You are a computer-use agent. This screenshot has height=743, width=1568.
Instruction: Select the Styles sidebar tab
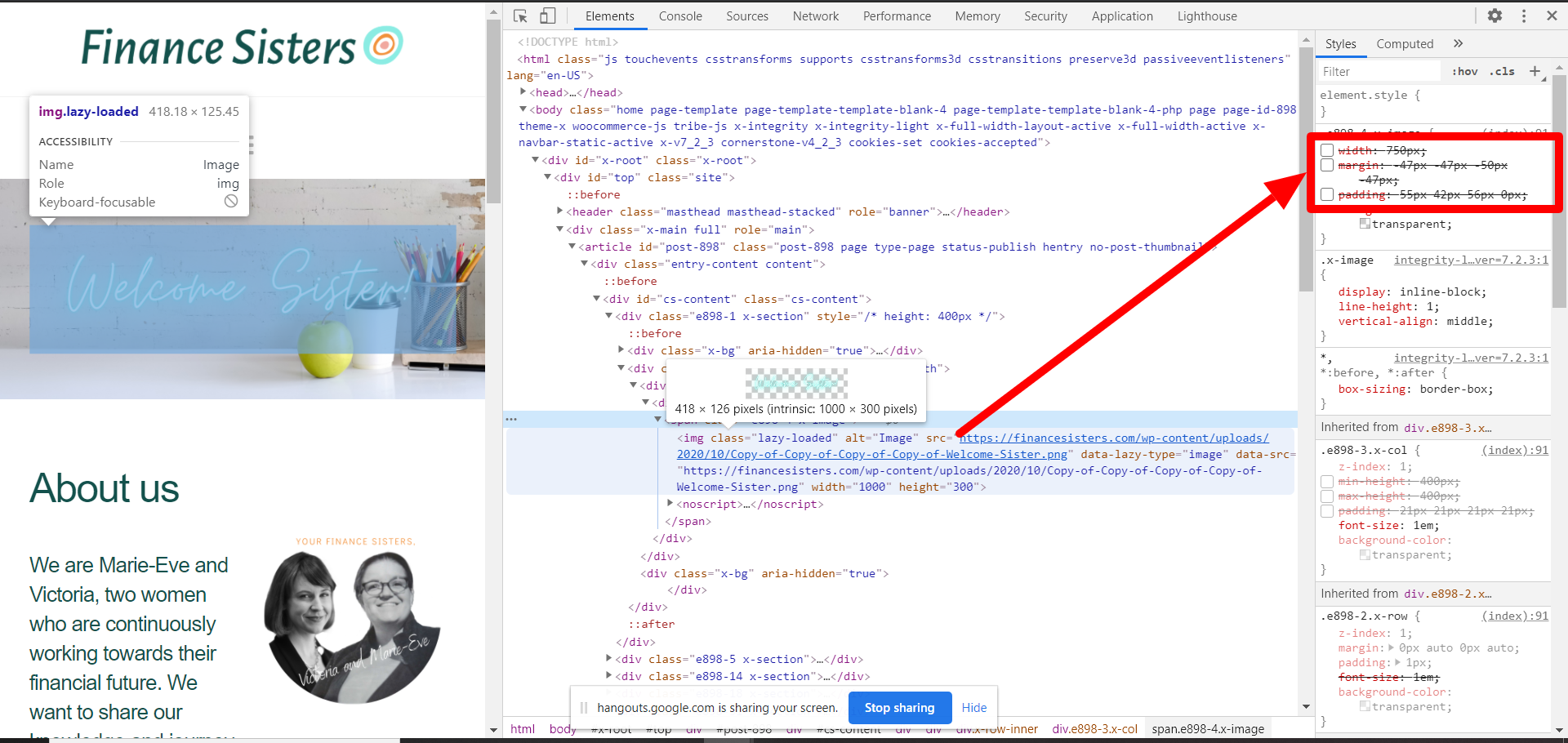(1340, 44)
